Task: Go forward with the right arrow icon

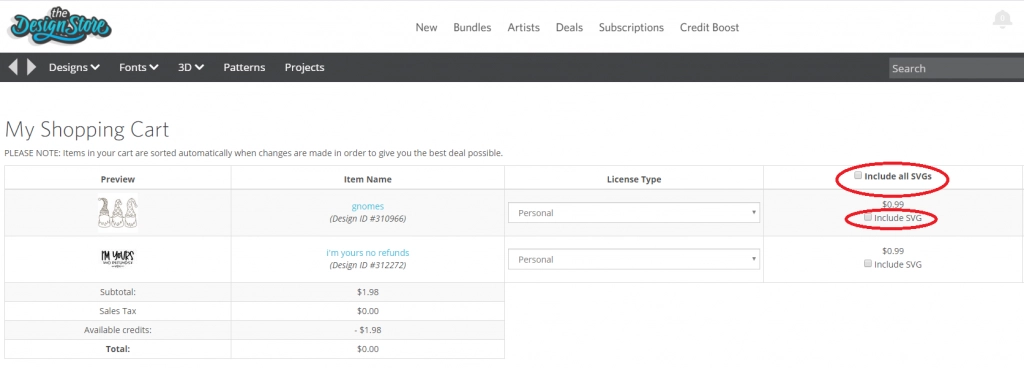Action: pos(31,67)
